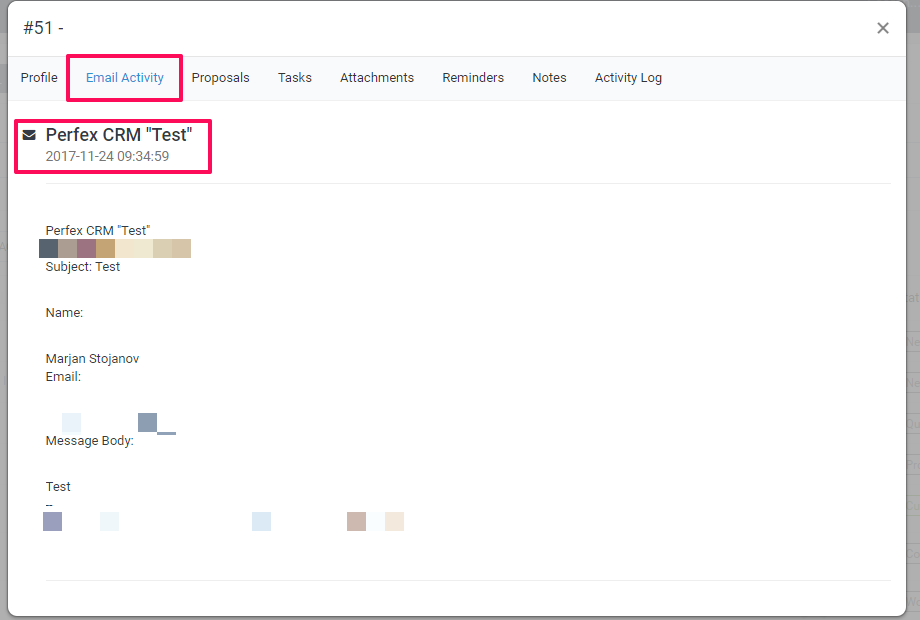Click the #51 dialog title
Screen dimensions: 920x620
coord(43,28)
